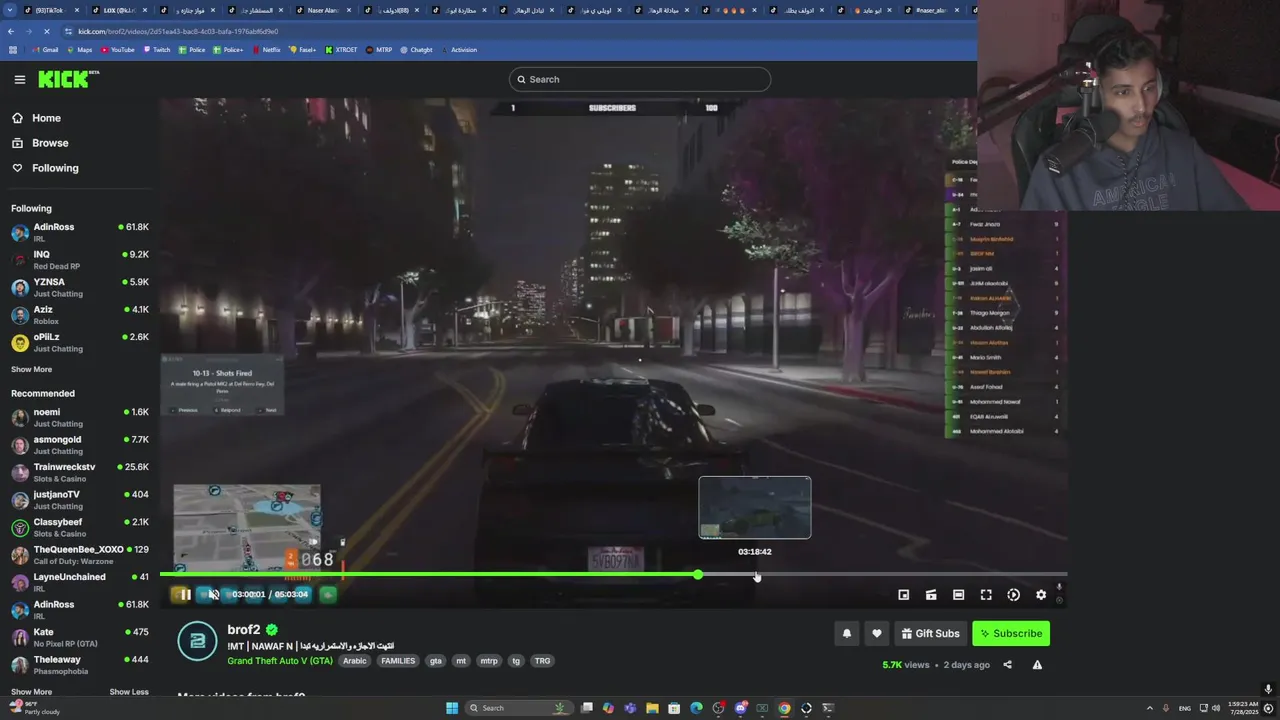Open Grand Theft Auto V category link

[x=280, y=661]
